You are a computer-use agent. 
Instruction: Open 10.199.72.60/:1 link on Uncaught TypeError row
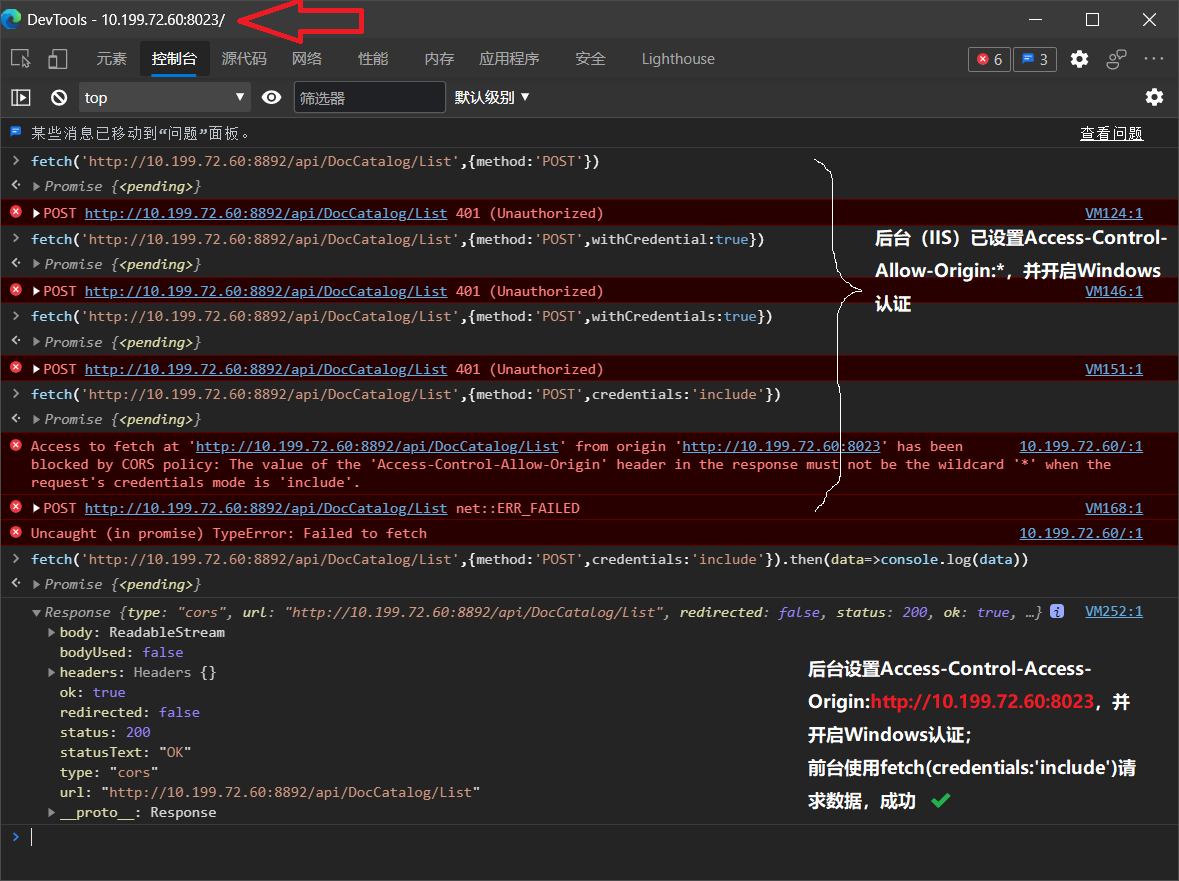tap(1080, 533)
